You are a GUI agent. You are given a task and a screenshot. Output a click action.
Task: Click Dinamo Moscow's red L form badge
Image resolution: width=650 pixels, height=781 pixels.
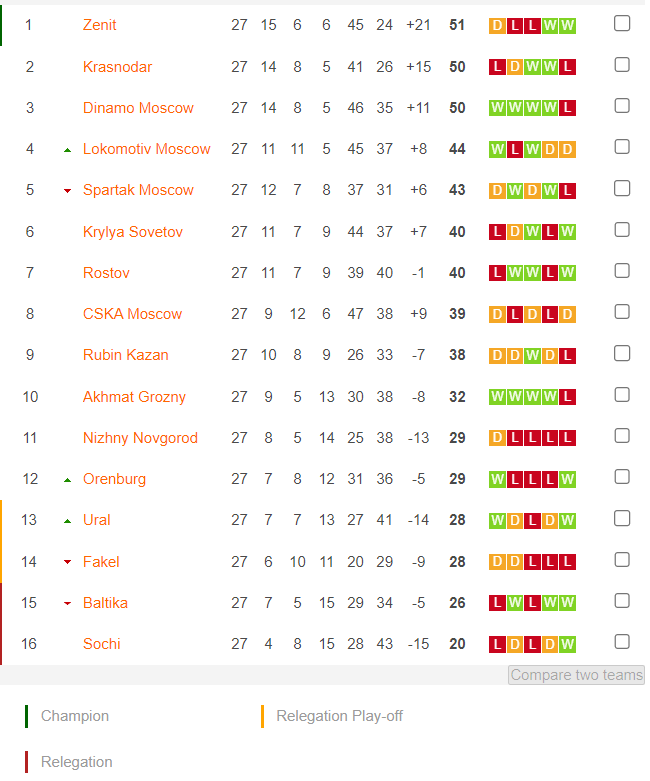[x=567, y=108]
